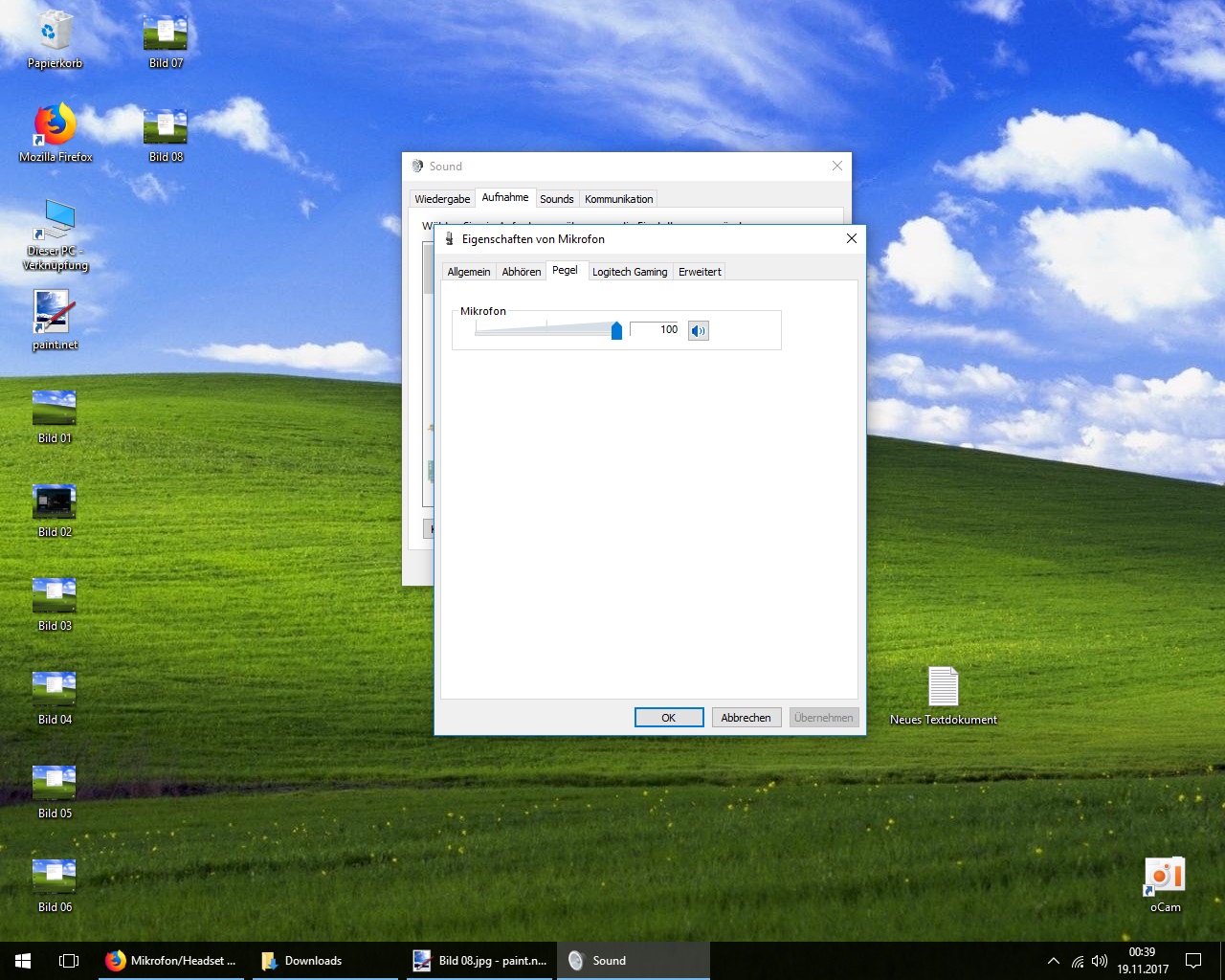Select the Bild 03 desktop file
The width and height of the screenshot is (1225, 980).
click(x=56, y=604)
